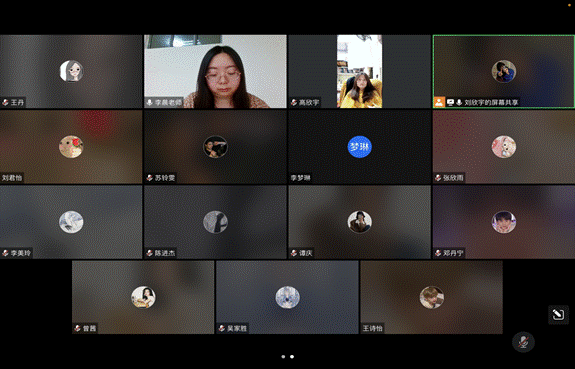Click the muted mic icon beside 陈进杰
Screen dimensions: 575x369
point(150,253)
